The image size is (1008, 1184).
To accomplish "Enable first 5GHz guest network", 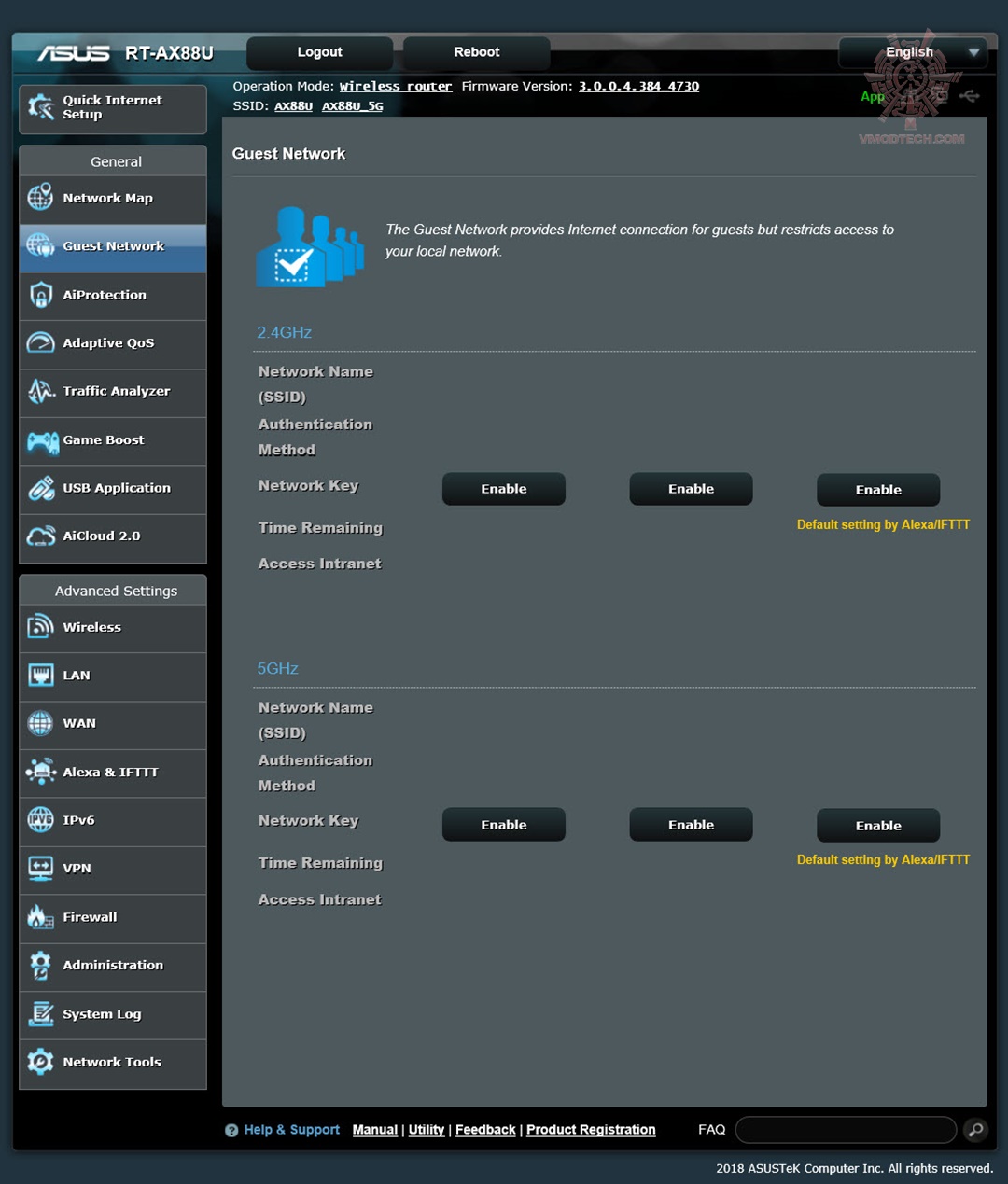I will click(504, 825).
